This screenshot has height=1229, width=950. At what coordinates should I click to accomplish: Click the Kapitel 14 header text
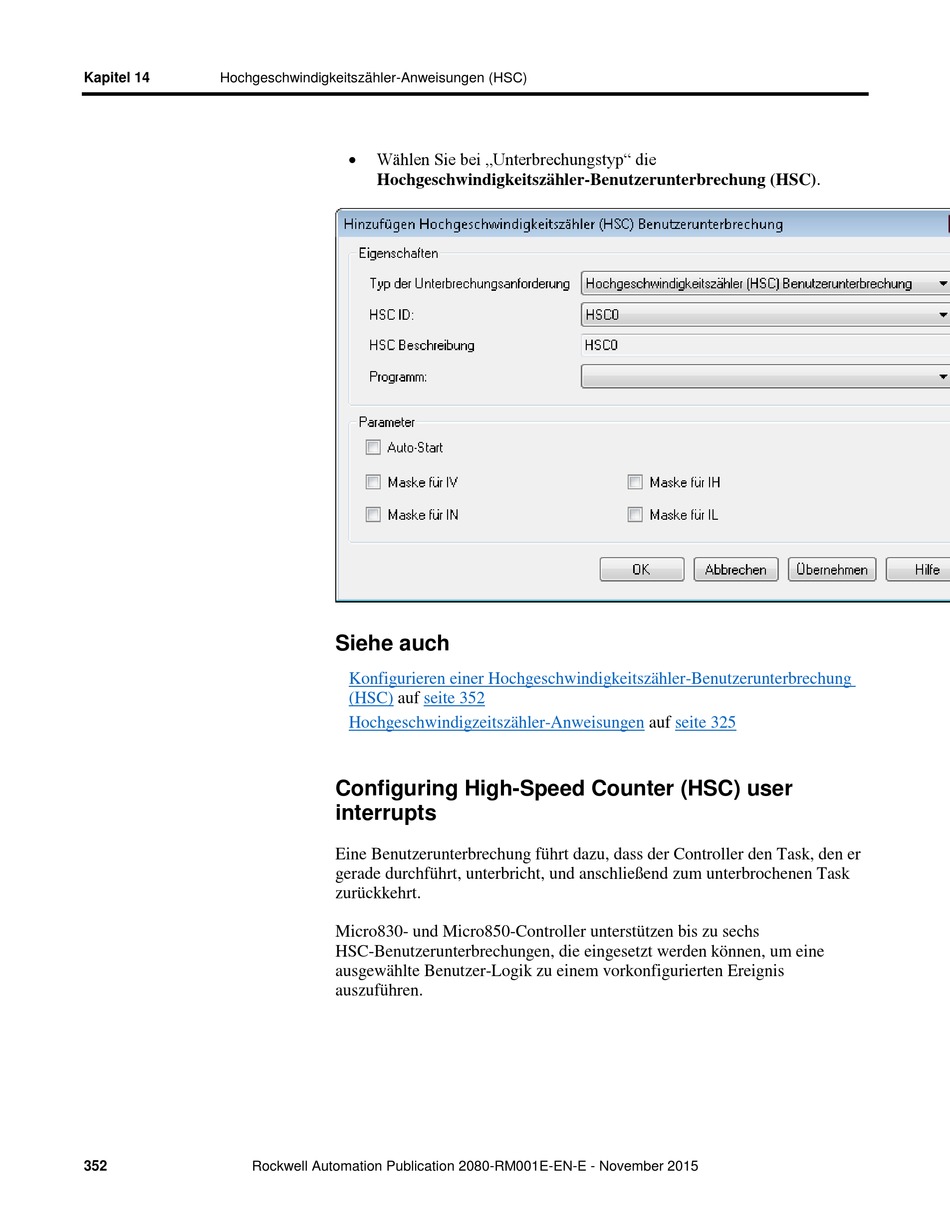tap(117, 77)
